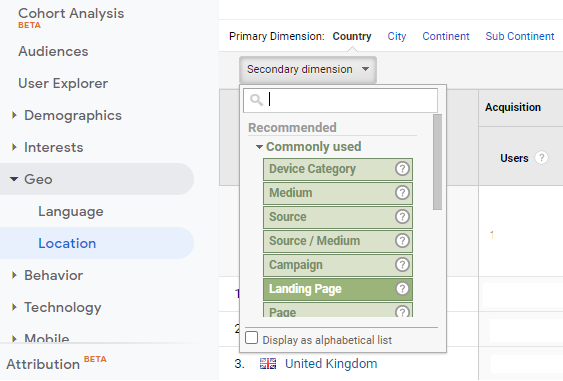Select Country primary dimension

352,36
